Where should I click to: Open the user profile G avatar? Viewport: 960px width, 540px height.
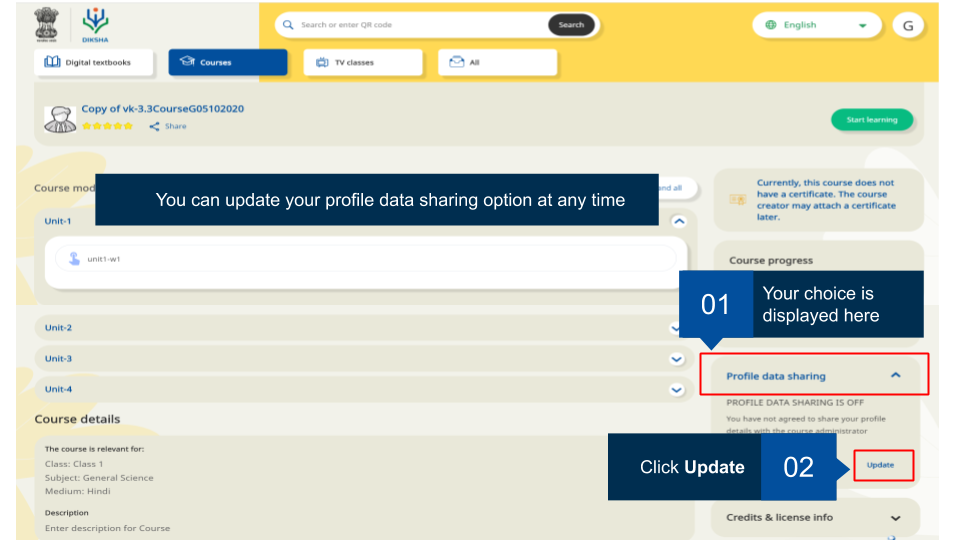pos(908,26)
